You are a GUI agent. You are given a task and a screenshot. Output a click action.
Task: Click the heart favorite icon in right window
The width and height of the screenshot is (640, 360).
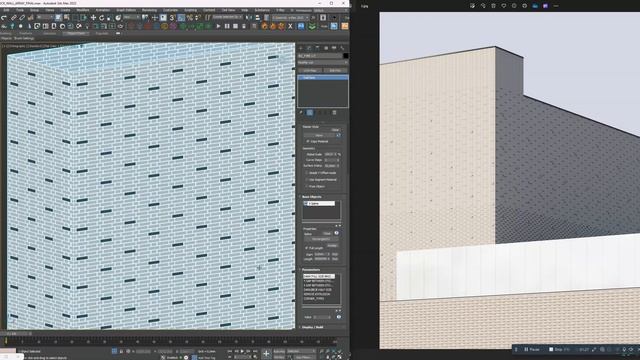point(504,6)
